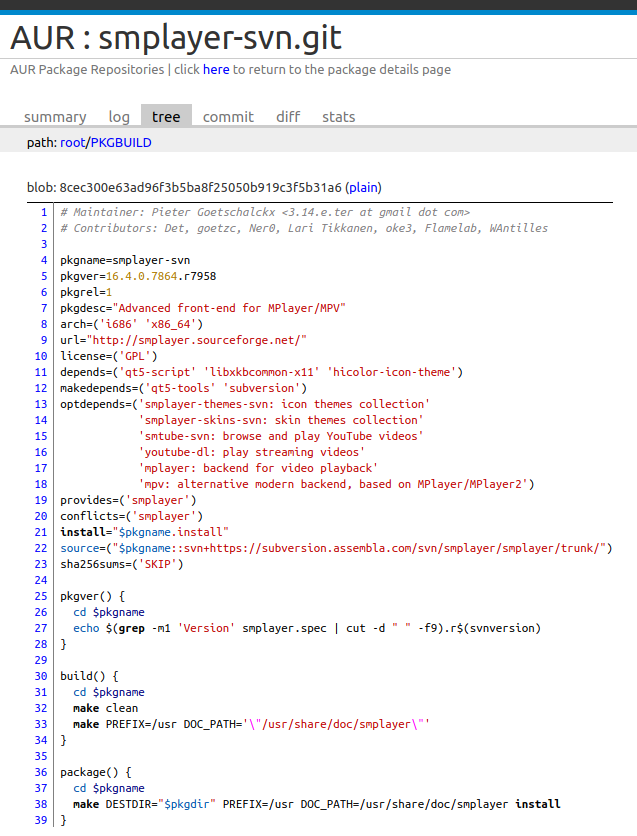Image resolution: width=637 pixels, height=836 pixels.
Task: Open the commit tab
Action: tap(228, 117)
